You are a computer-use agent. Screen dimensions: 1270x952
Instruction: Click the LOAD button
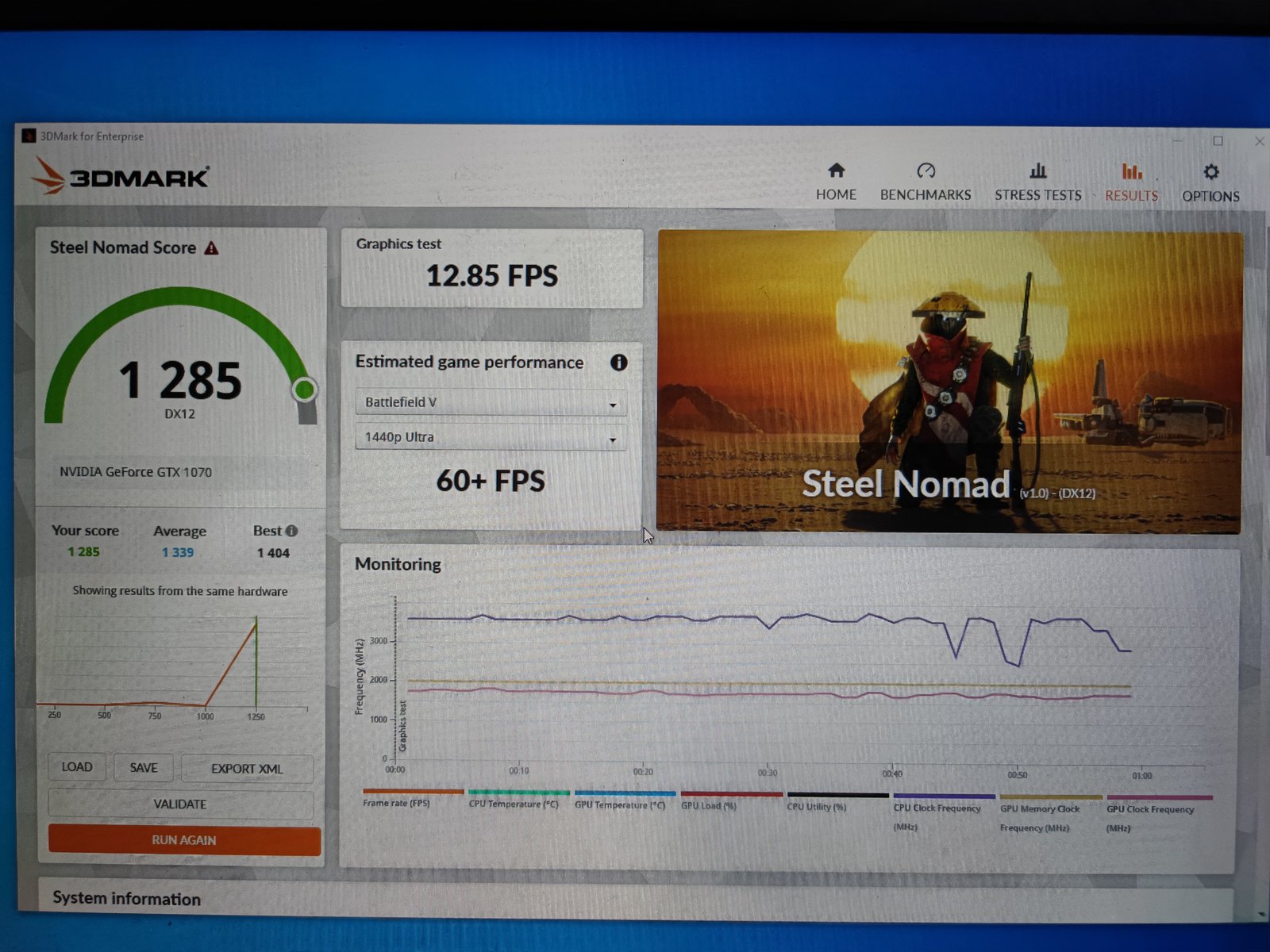click(x=77, y=767)
